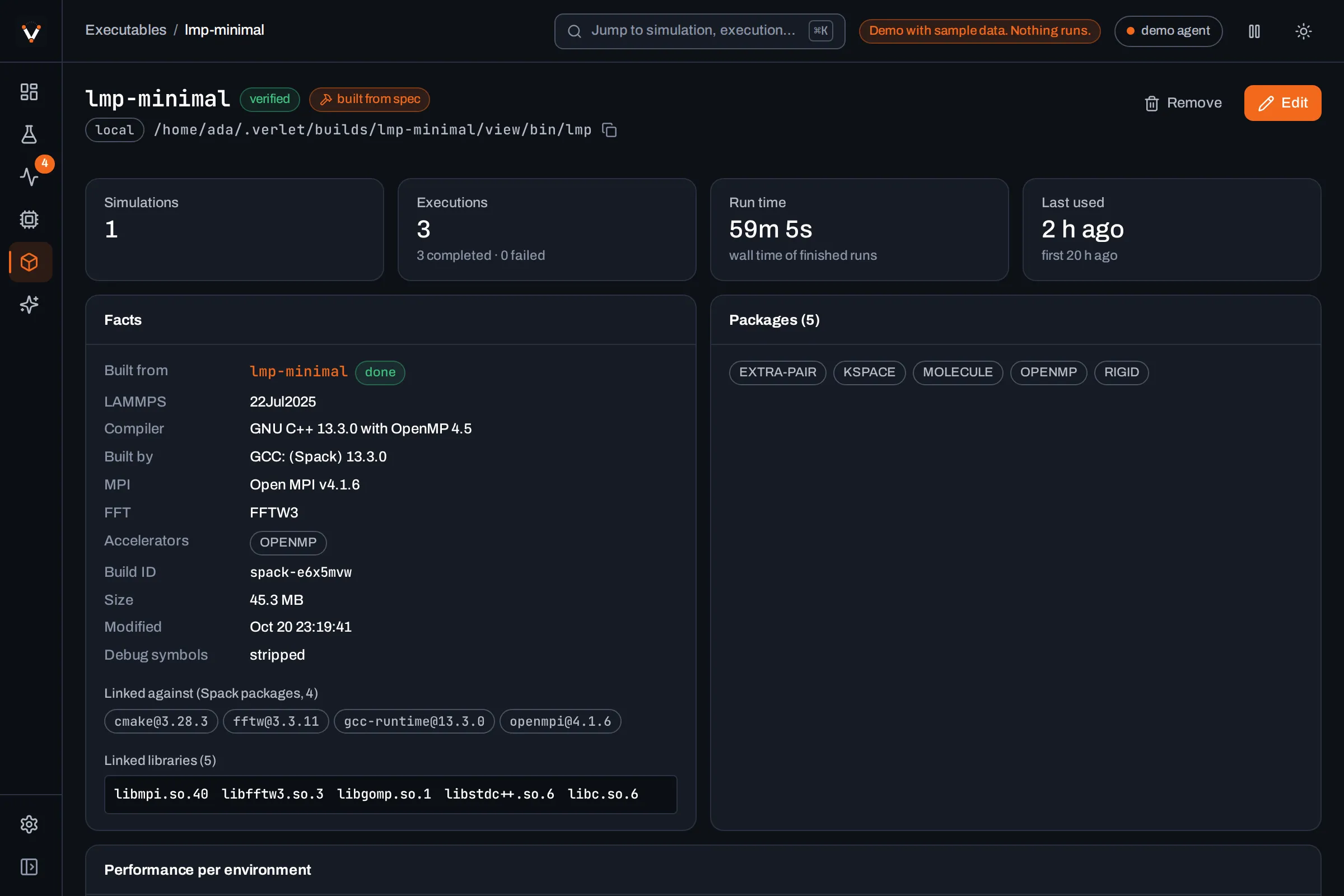
Task: Select the EXTRA-PAIR package chip
Action: (x=778, y=372)
